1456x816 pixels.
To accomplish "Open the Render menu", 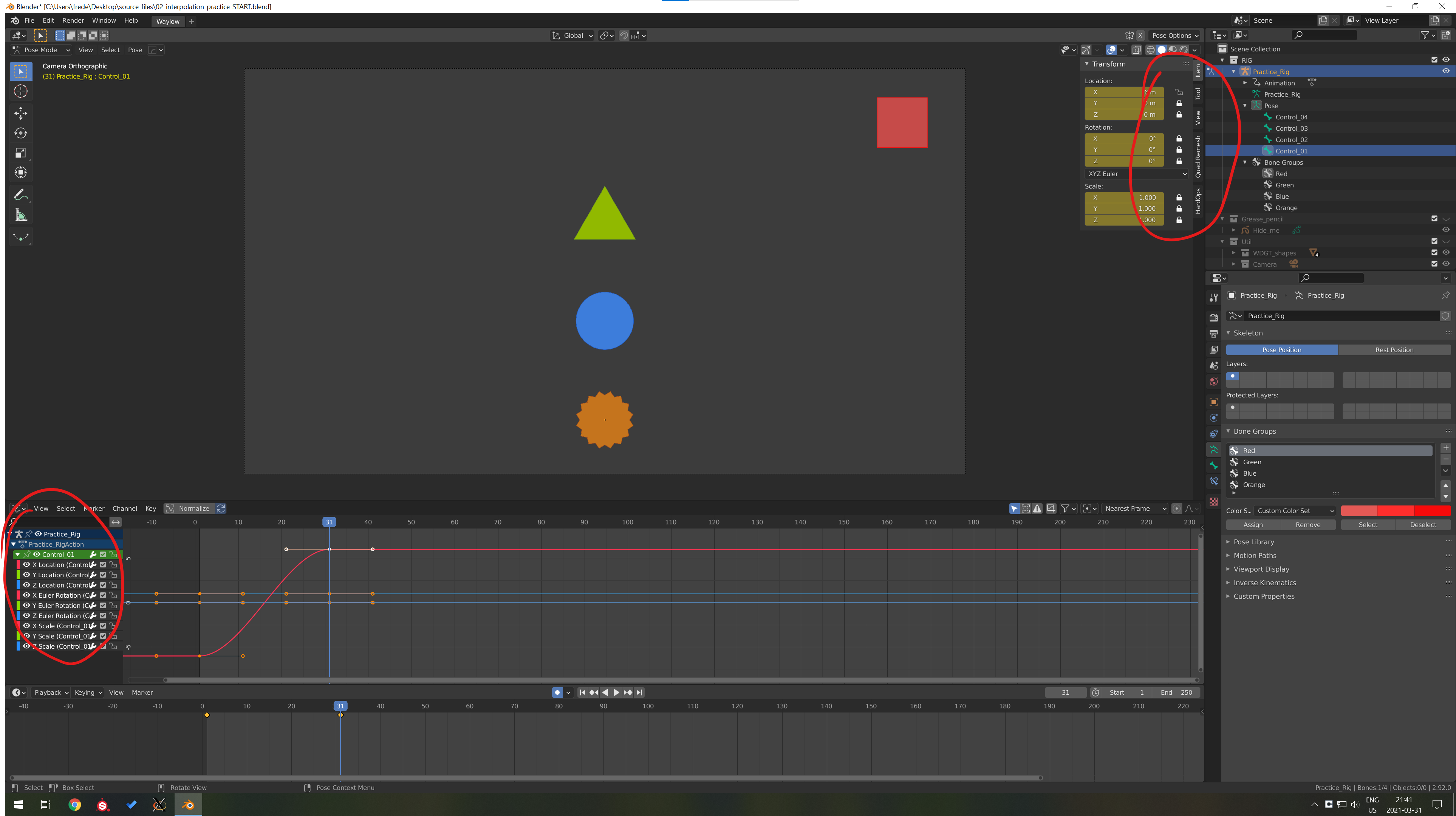I will 73,20.
